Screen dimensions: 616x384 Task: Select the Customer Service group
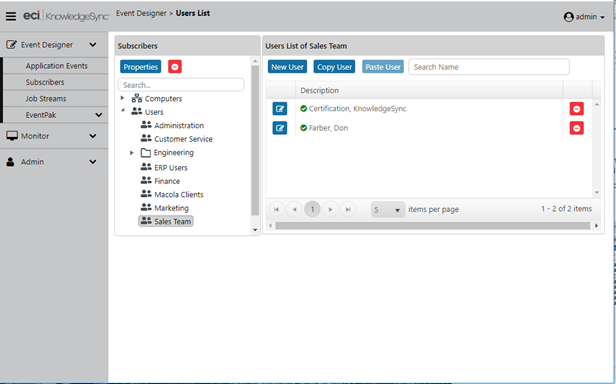click(x=183, y=139)
